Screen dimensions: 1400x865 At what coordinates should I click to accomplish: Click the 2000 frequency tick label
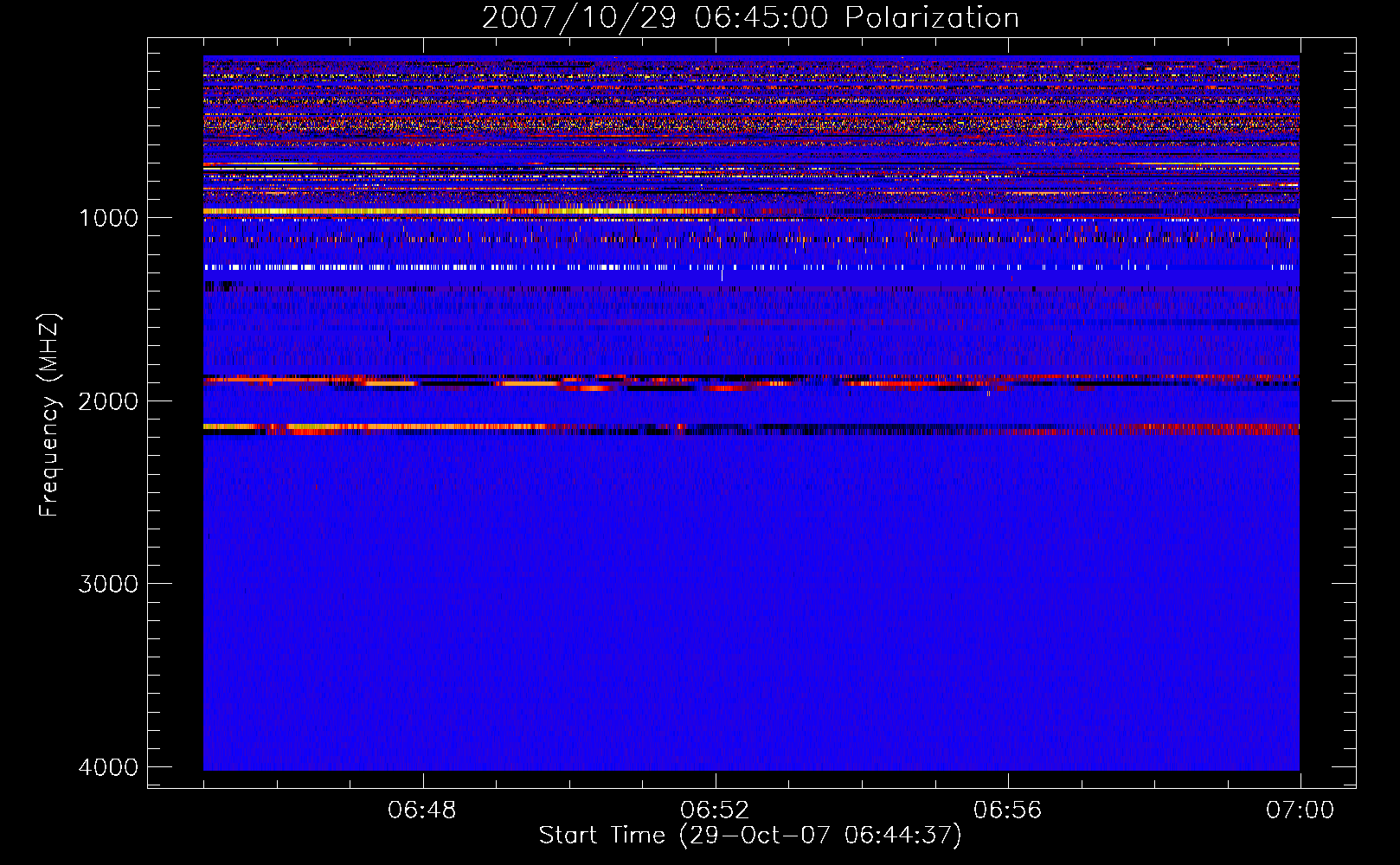click(x=108, y=400)
